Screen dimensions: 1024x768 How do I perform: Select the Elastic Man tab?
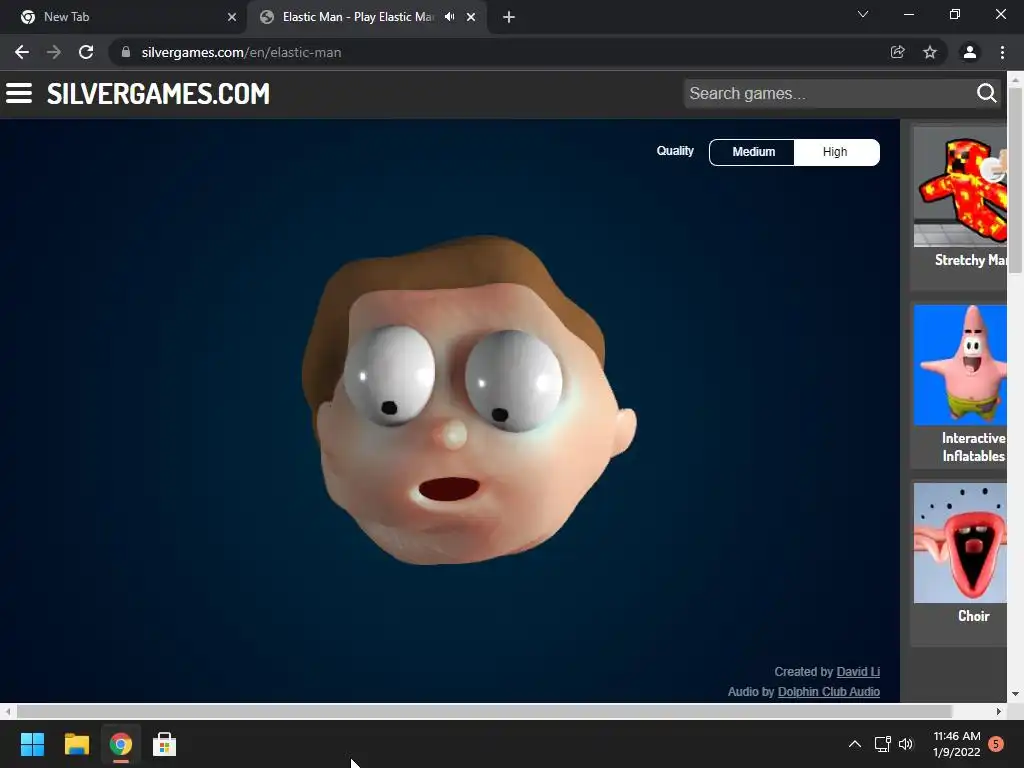[367, 17]
